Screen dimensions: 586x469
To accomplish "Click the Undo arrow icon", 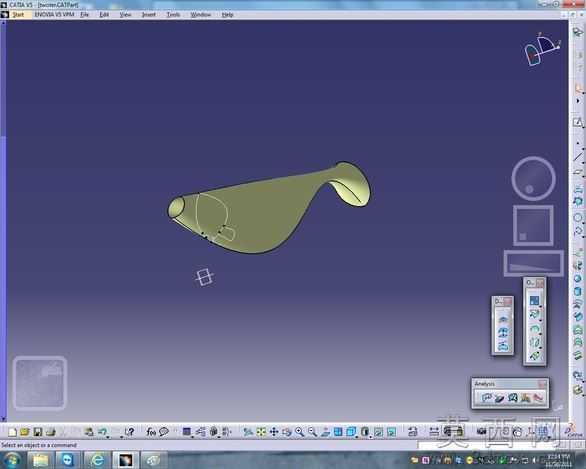I will coord(102,432).
